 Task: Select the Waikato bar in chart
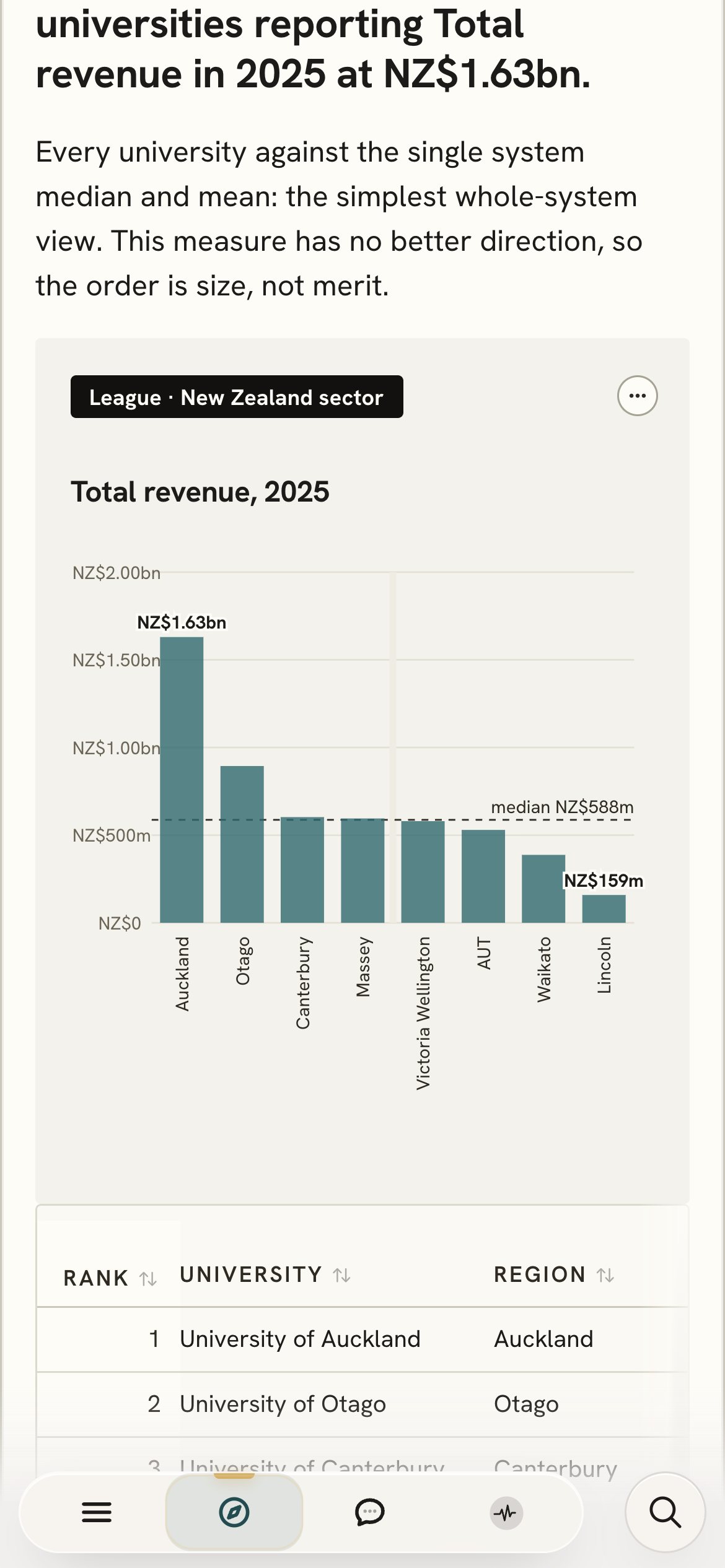[x=543, y=889]
